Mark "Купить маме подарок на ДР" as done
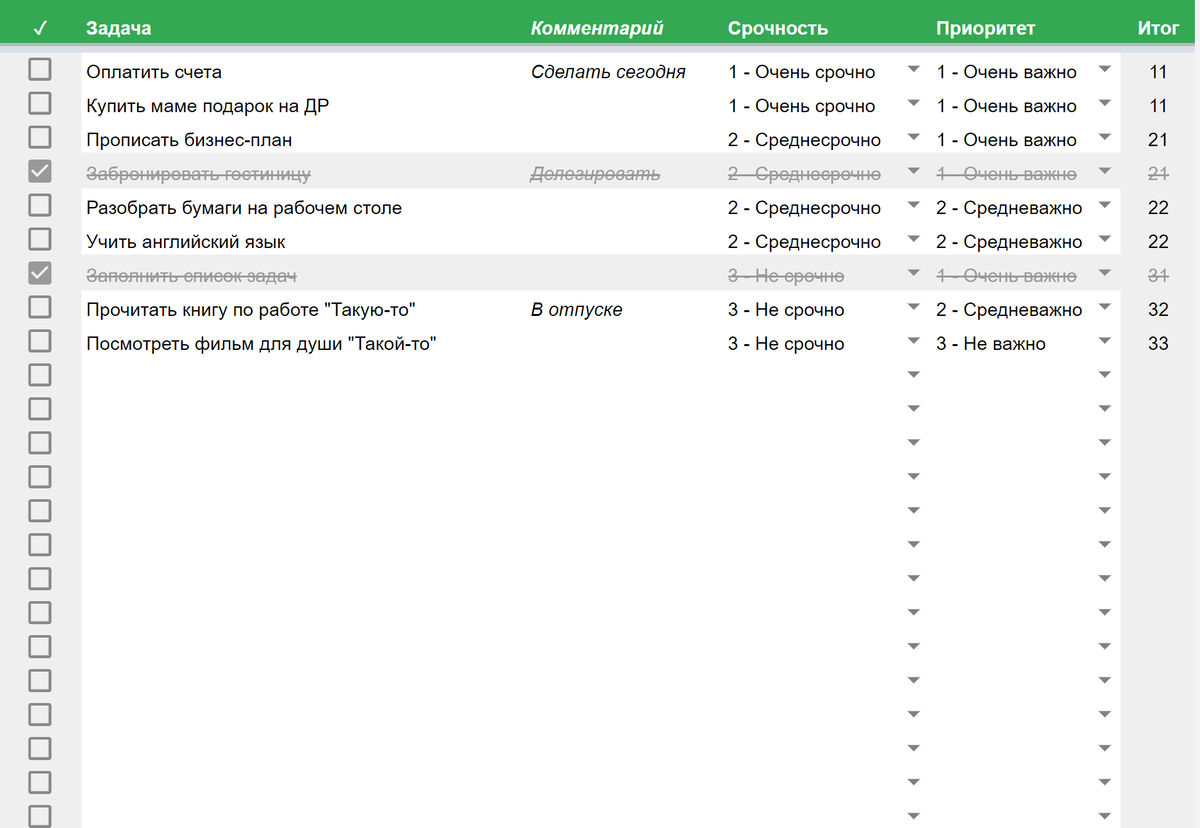Image resolution: width=1200 pixels, height=828 pixels. point(39,104)
